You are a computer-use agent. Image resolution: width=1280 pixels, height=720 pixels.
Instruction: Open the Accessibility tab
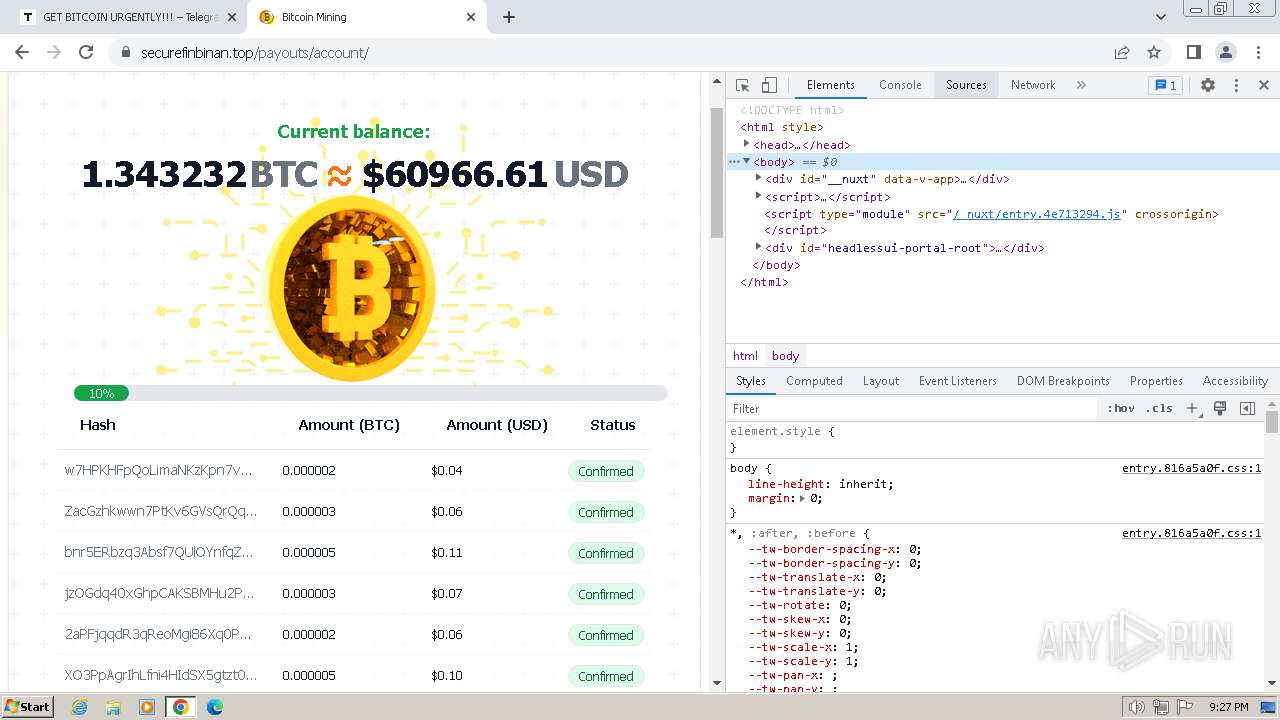click(x=1235, y=381)
